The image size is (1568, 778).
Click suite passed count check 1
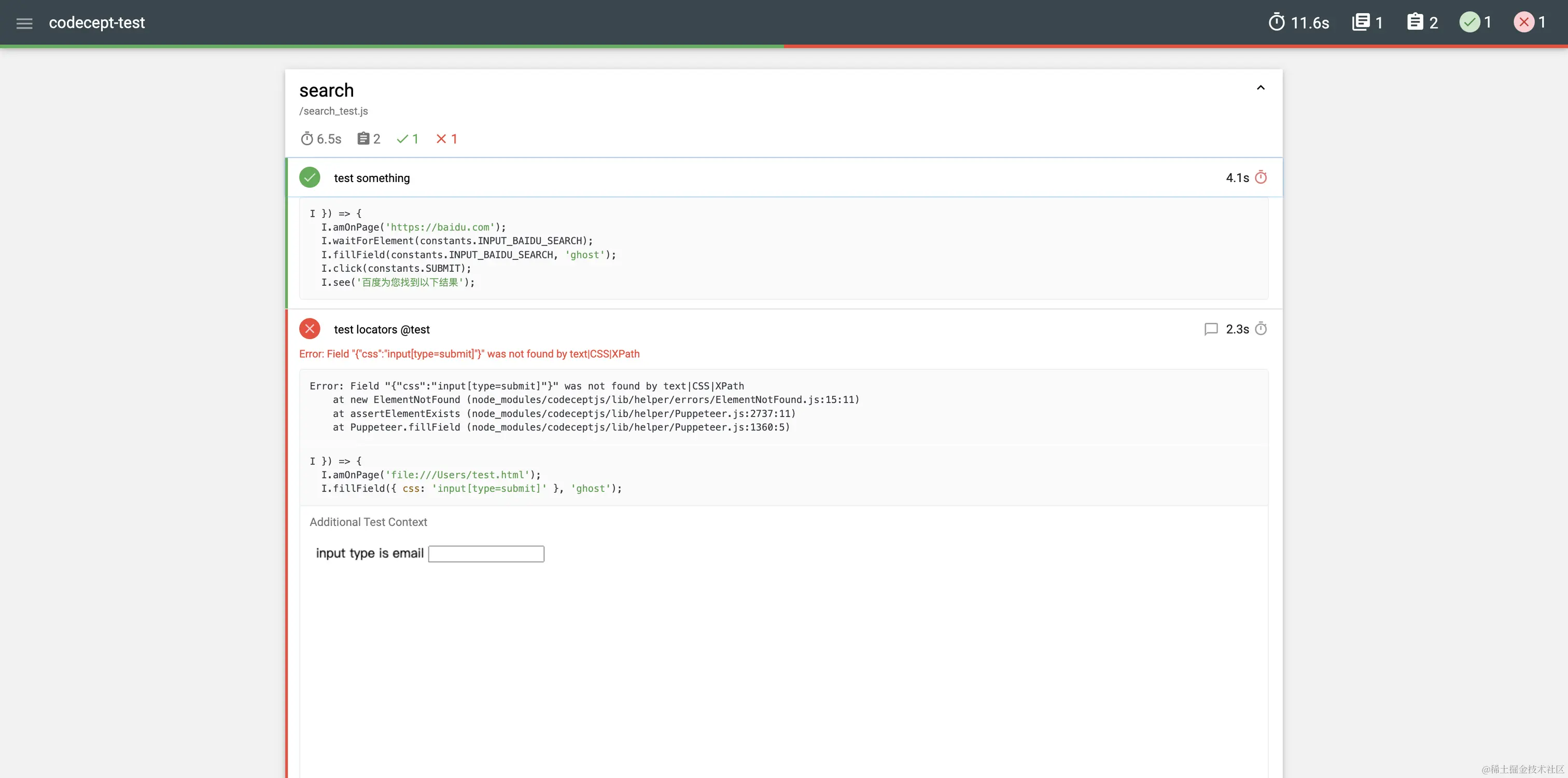click(407, 139)
